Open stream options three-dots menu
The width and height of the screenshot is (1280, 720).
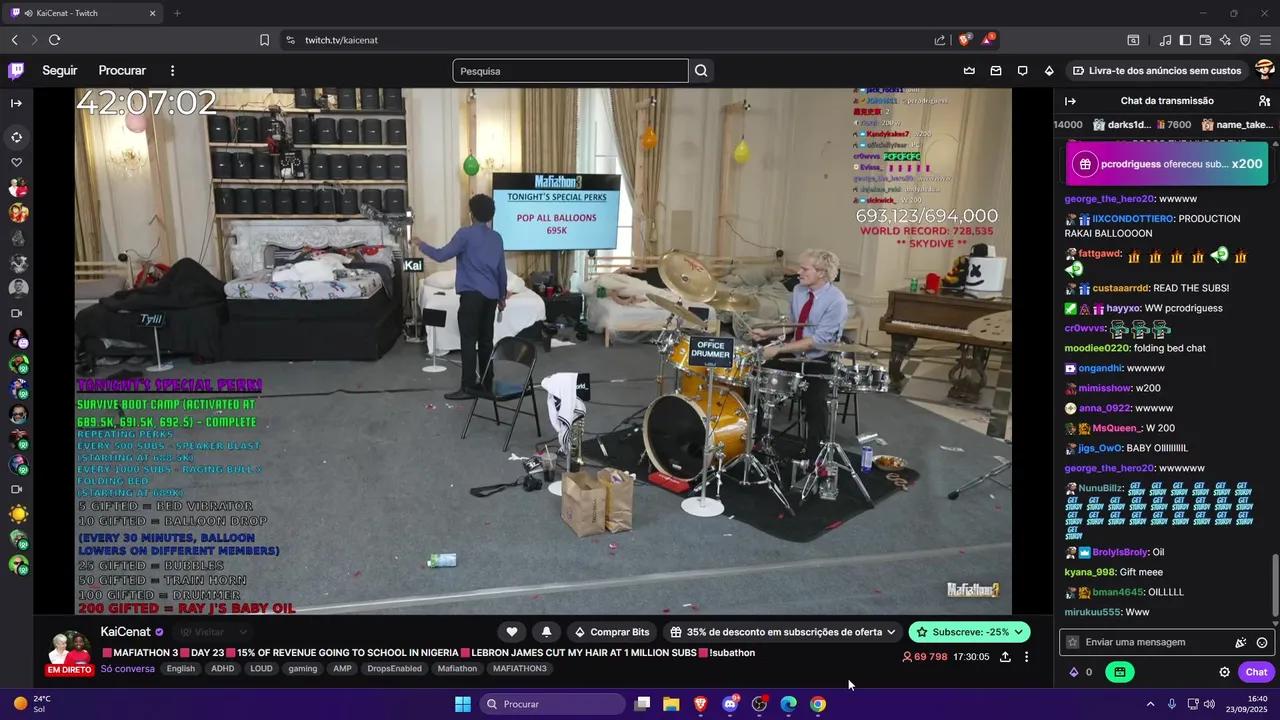point(1026,657)
